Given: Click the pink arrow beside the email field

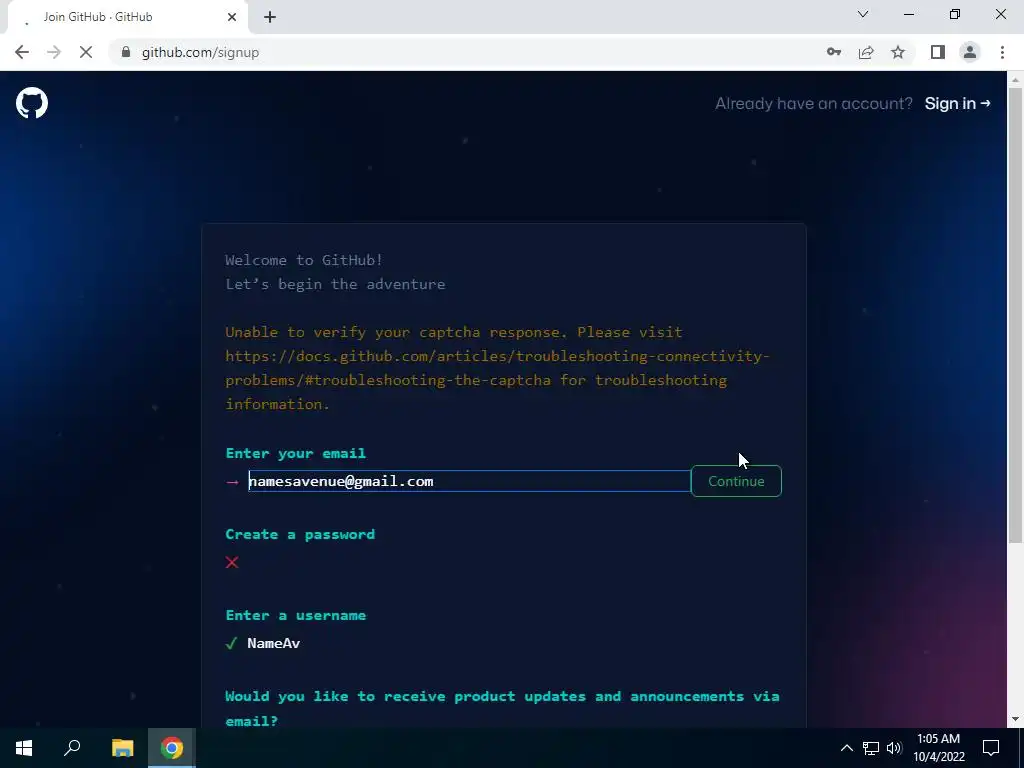Looking at the screenshot, I should [232, 483].
